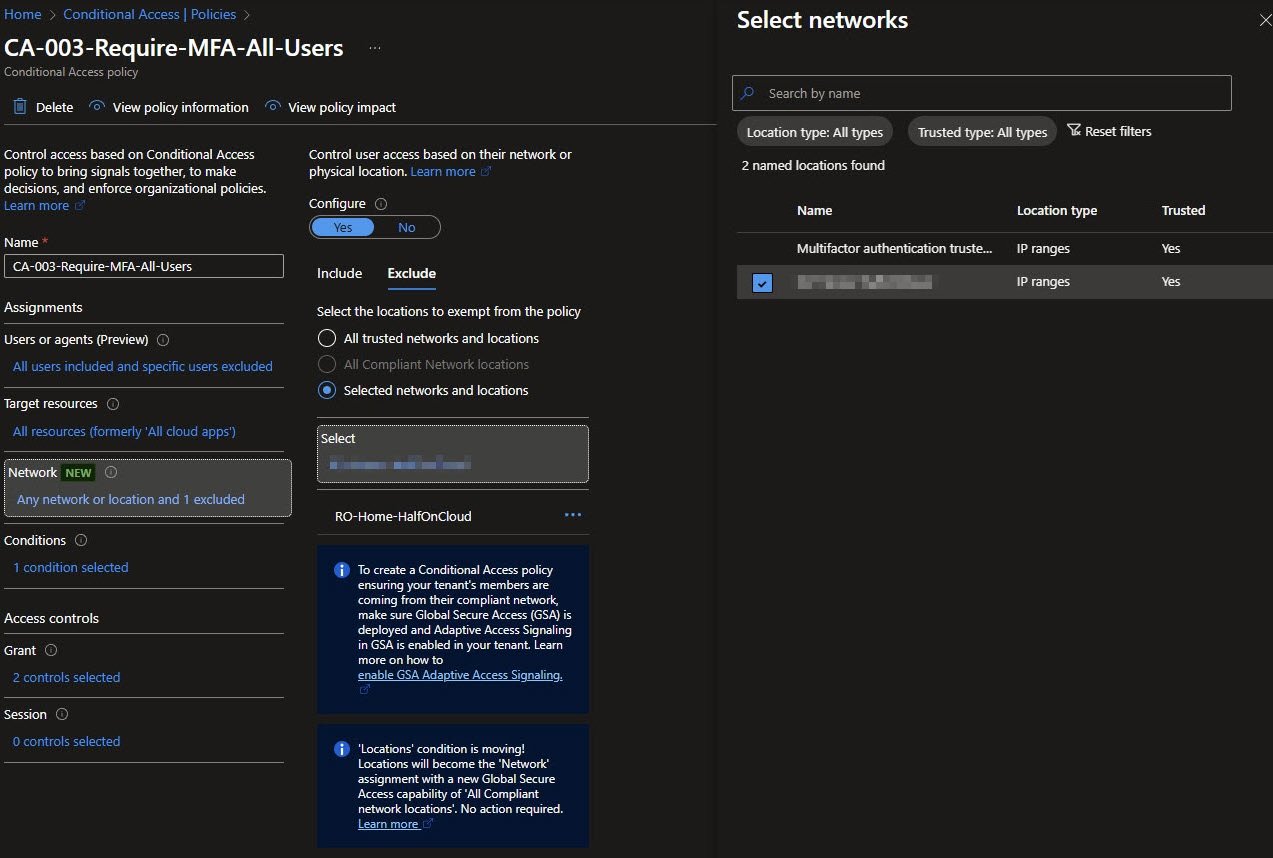Uncheck the selected named location checkbox

pyautogui.click(x=762, y=283)
